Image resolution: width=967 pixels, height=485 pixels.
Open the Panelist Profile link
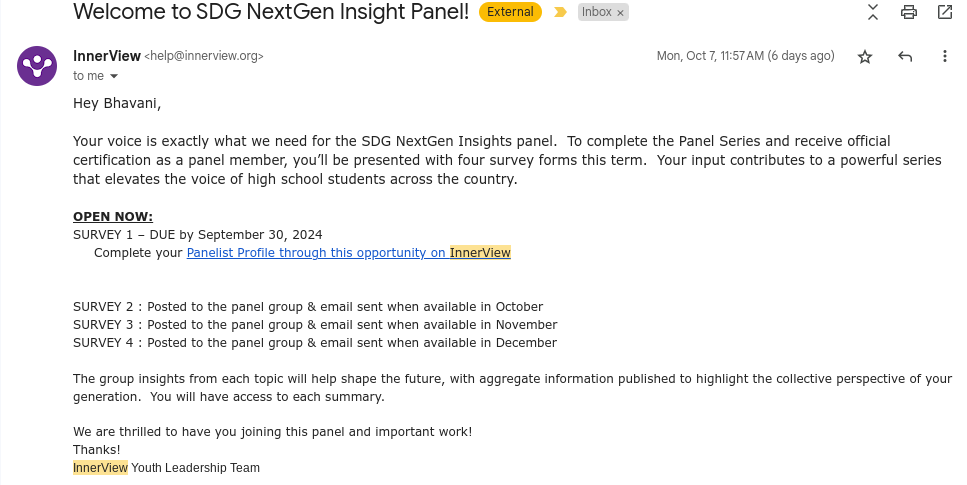point(348,253)
